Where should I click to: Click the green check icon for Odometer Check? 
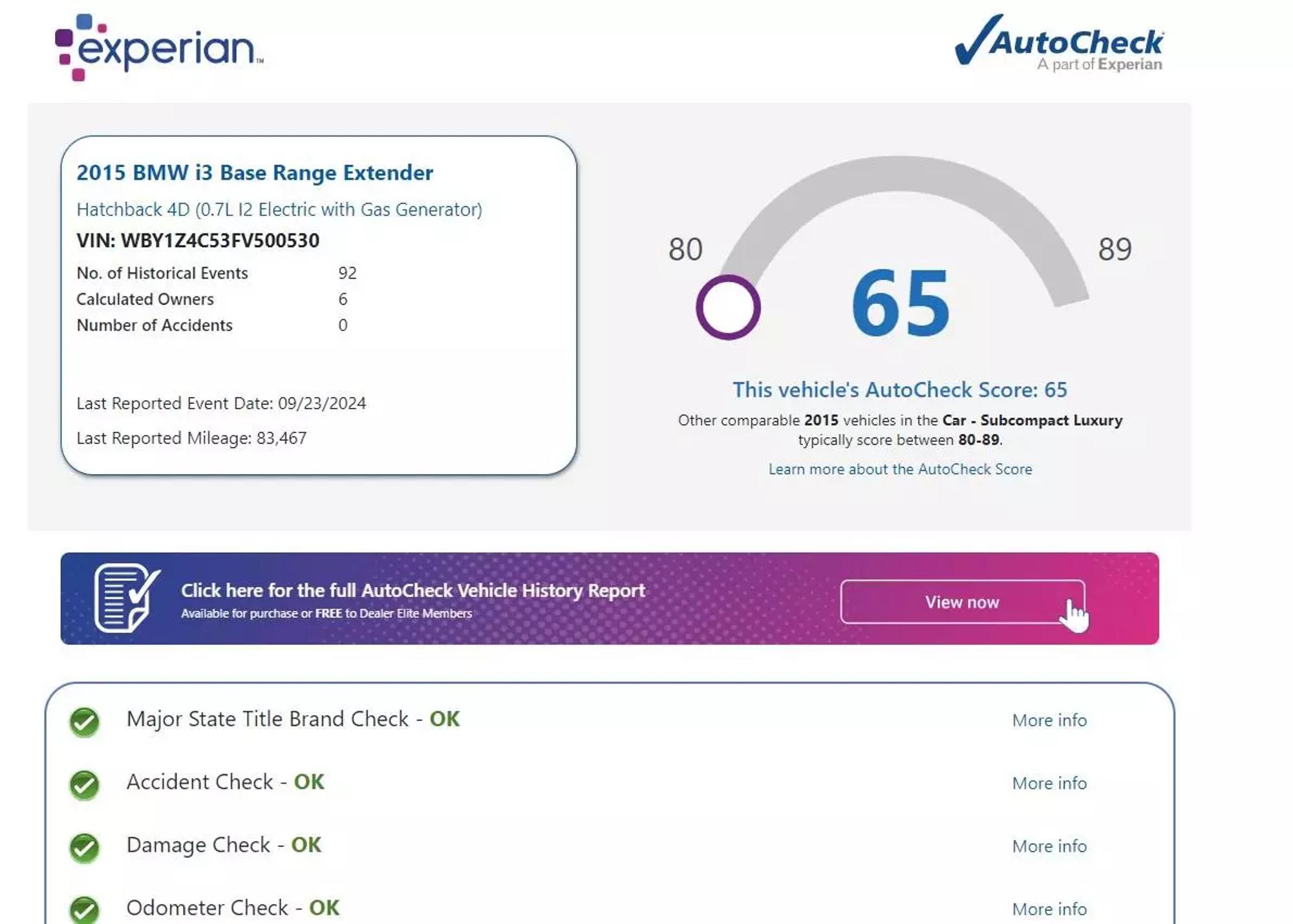coord(85,910)
